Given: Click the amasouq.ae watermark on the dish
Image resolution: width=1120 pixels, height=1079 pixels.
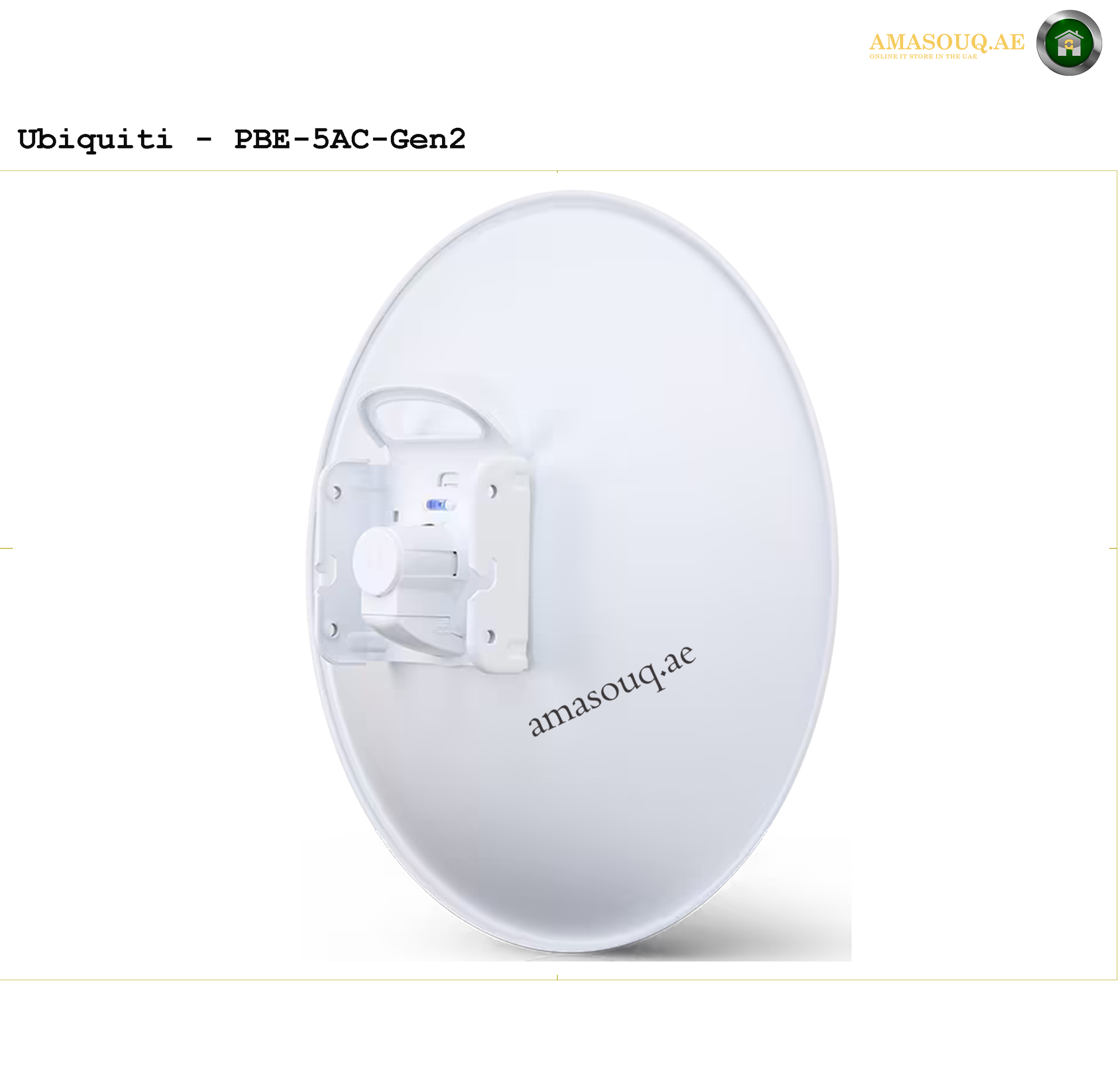Looking at the screenshot, I should 611,691.
